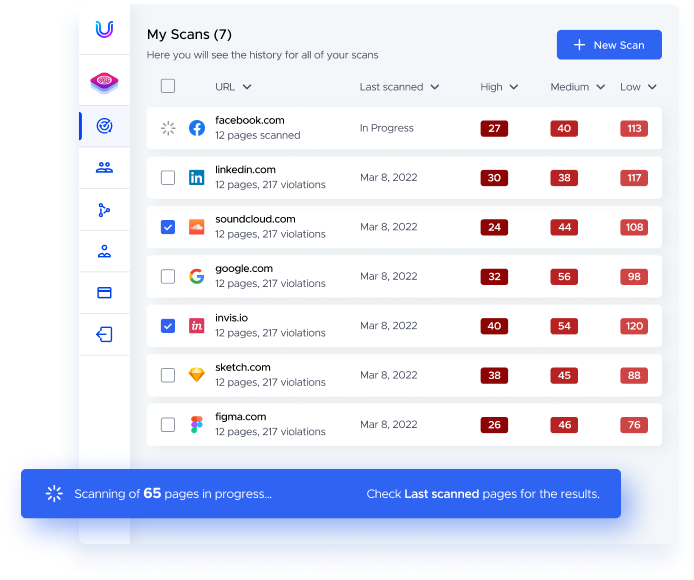Click 'Scanning of 65 pages in progress...' text

pos(173,494)
